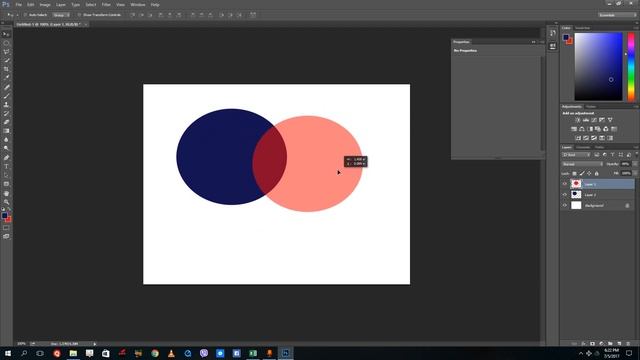Add an Invert adjustment

[x=578, y=138]
